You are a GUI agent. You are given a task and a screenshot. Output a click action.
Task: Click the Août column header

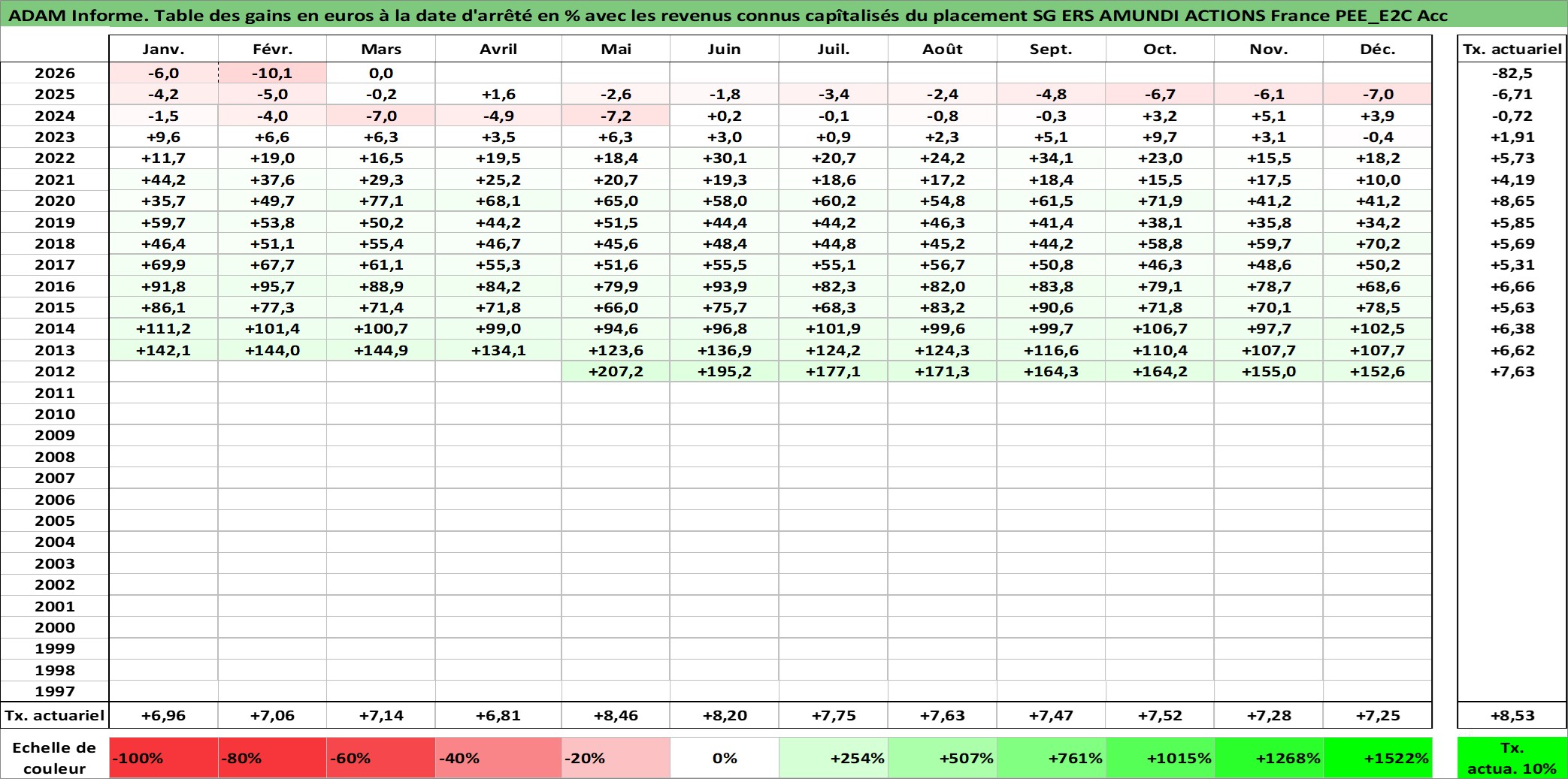pyautogui.click(x=943, y=49)
